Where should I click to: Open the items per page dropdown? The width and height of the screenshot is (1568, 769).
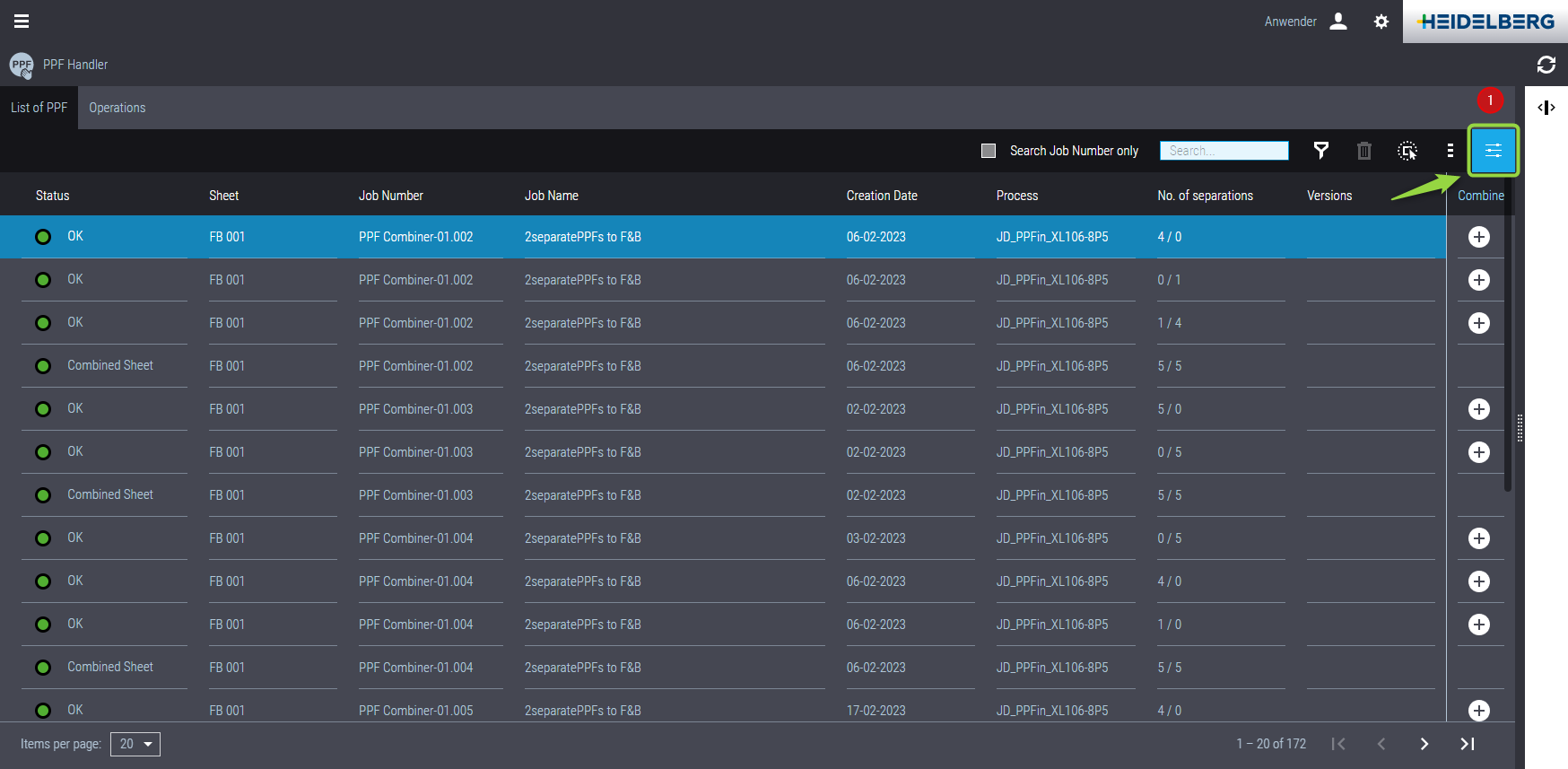pyautogui.click(x=135, y=744)
